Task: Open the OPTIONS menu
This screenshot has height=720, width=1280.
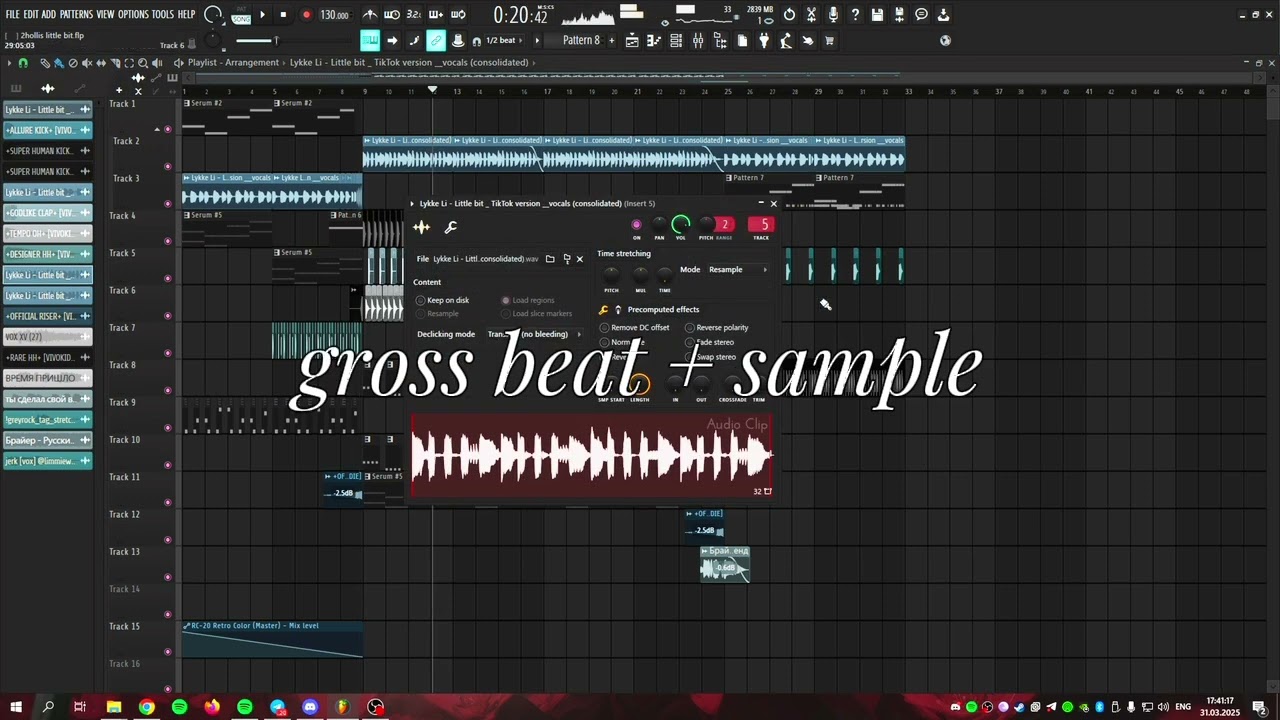Action: pyautogui.click(x=133, y=15)
